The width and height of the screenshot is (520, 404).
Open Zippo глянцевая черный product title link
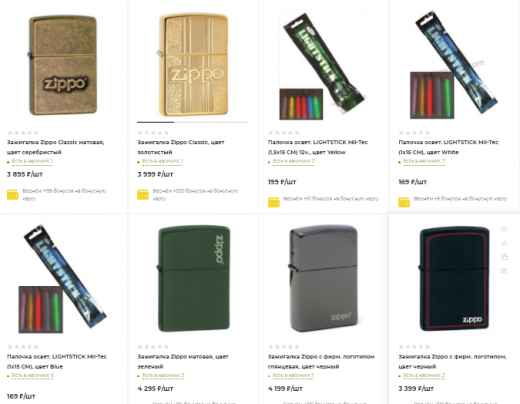pyautogui.click(x=321, y=361)
